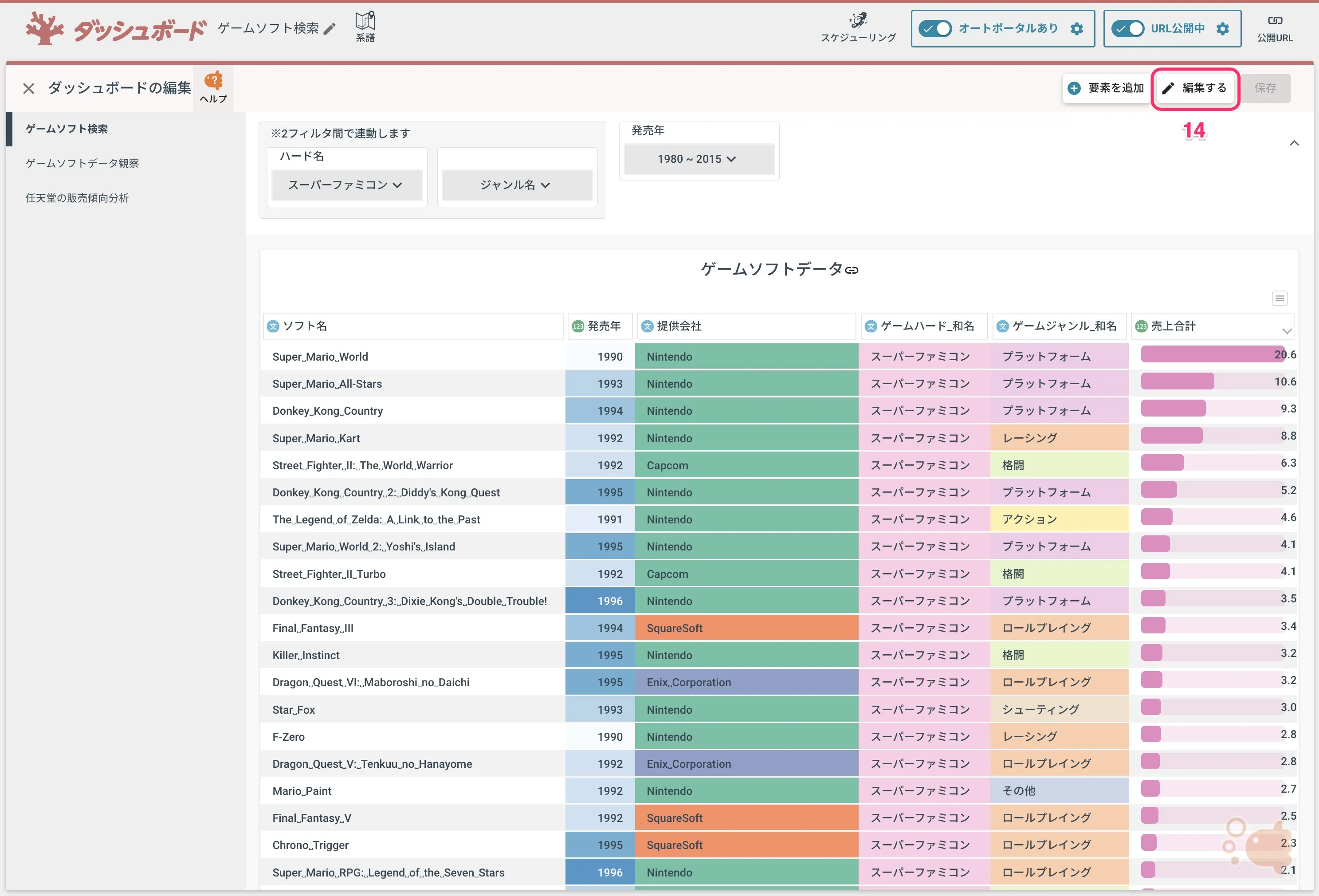Click シューティング genre cell in Star_Fox row

1059,710
